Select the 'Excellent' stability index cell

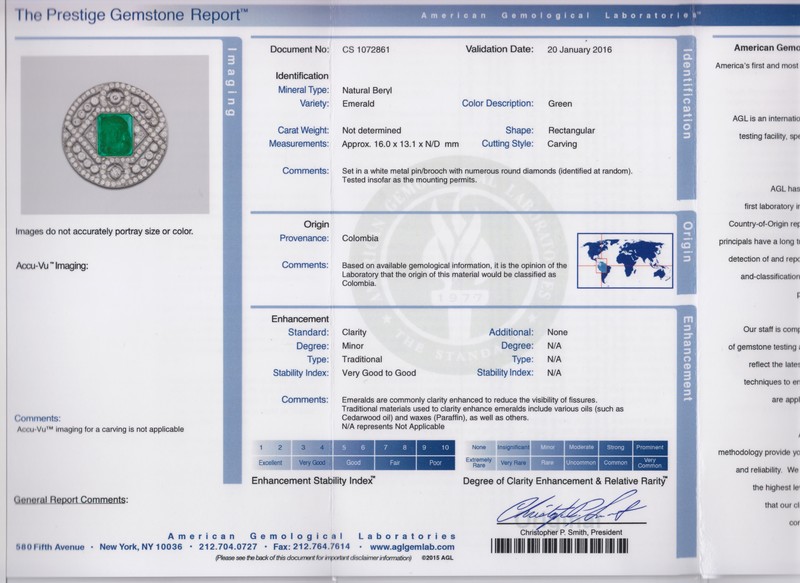point(270,463)
